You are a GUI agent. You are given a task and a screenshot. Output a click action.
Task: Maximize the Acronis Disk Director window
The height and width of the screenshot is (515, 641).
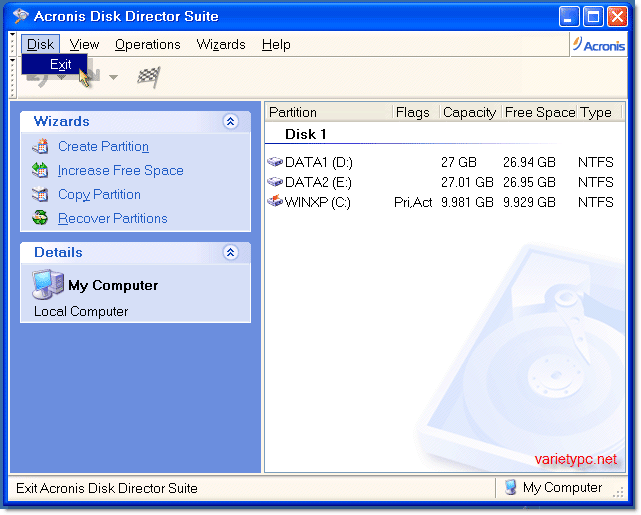tap(593, 17)
